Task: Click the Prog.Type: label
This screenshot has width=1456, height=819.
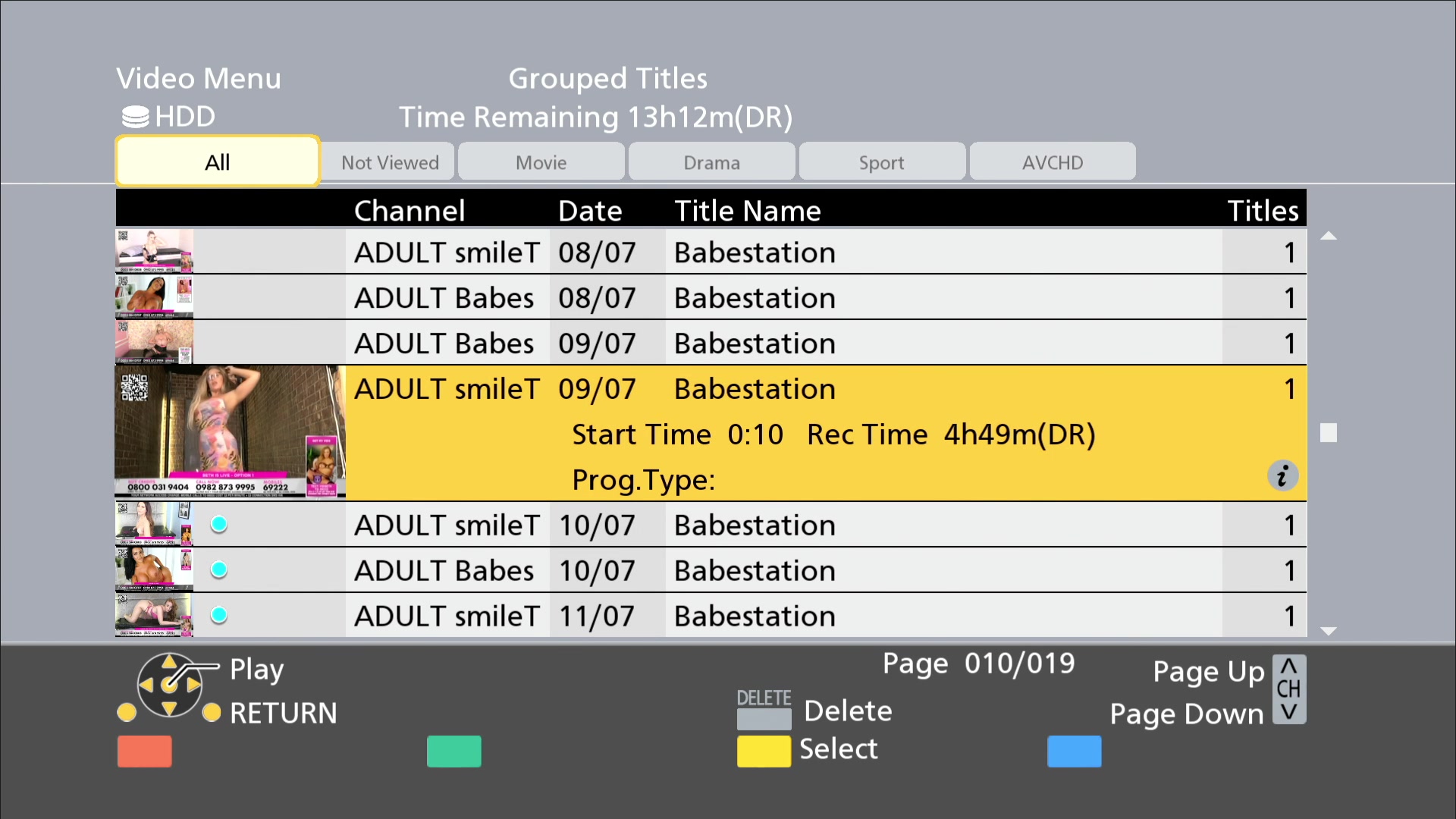Action: pos(644,480)
